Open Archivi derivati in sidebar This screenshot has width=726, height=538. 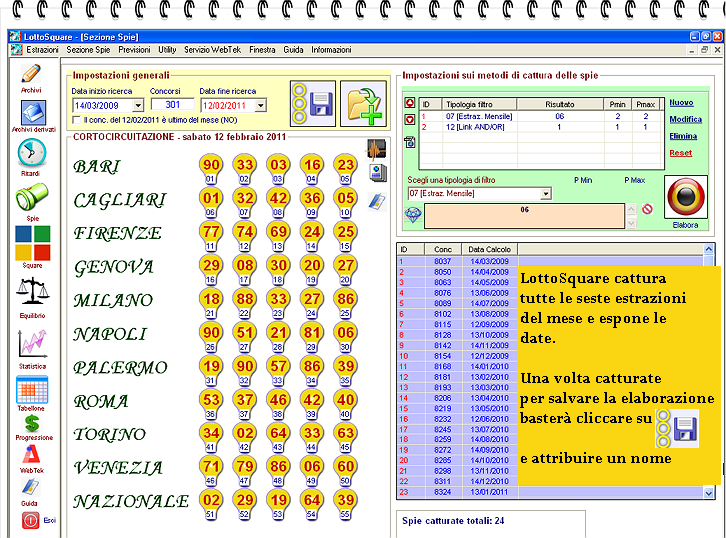pos(33,113)
